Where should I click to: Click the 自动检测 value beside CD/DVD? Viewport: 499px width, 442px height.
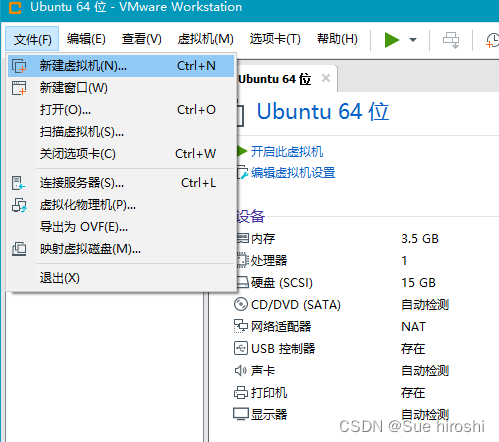(x=425, y=305)
